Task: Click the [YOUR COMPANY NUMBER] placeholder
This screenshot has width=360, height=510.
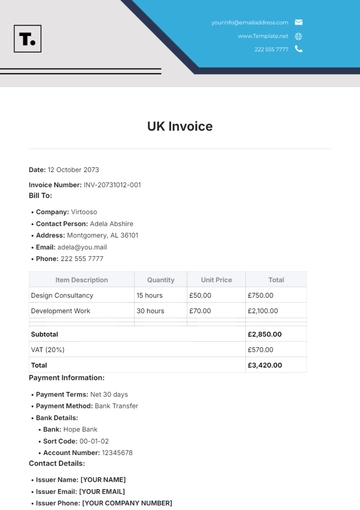Action: pyautogui.click(x=127, y=503)
